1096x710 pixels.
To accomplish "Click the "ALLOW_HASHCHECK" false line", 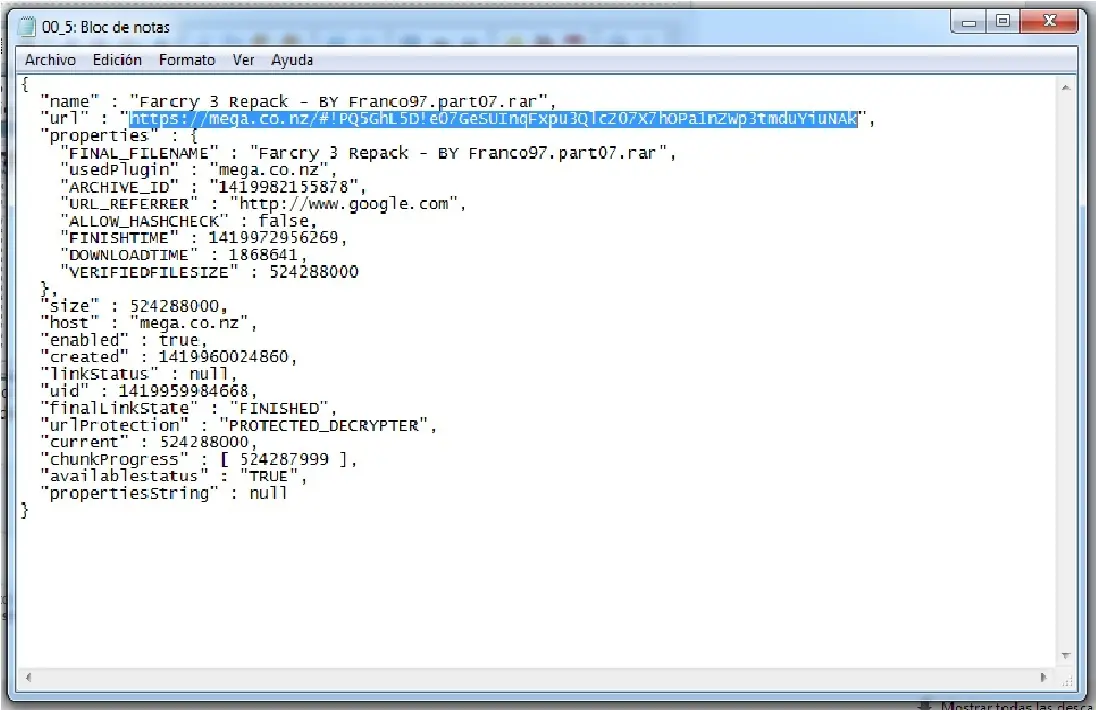I will (189, 221).
